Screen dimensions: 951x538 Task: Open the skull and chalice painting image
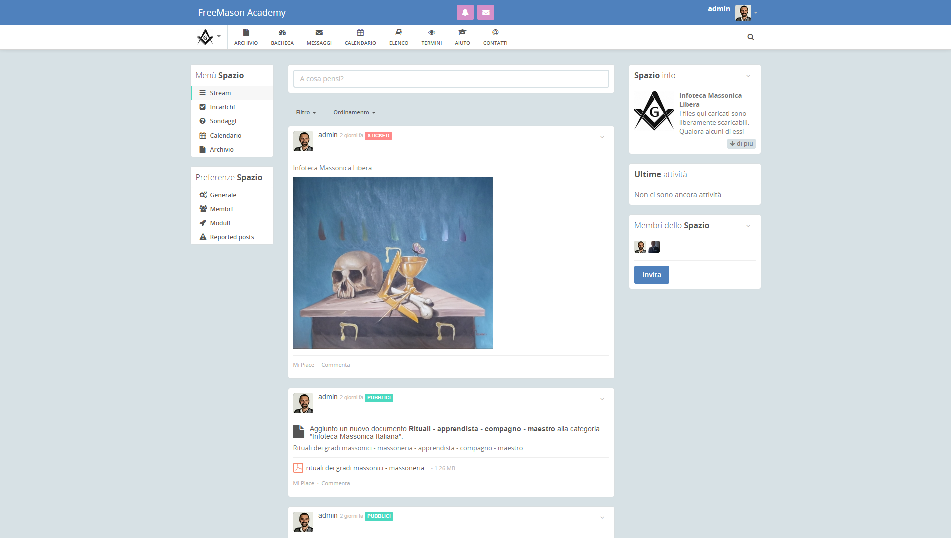click(x=393, y=263)
